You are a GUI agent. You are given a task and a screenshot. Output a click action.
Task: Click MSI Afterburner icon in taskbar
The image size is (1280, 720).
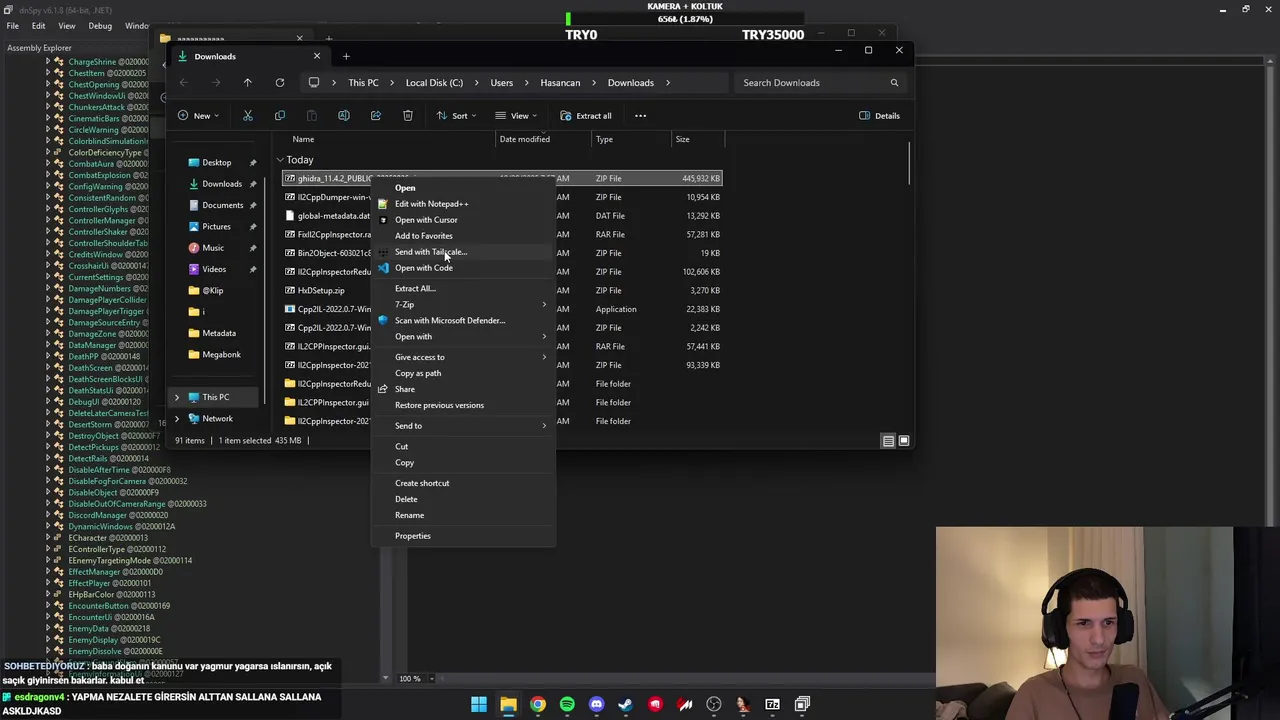tap(685, 705)
